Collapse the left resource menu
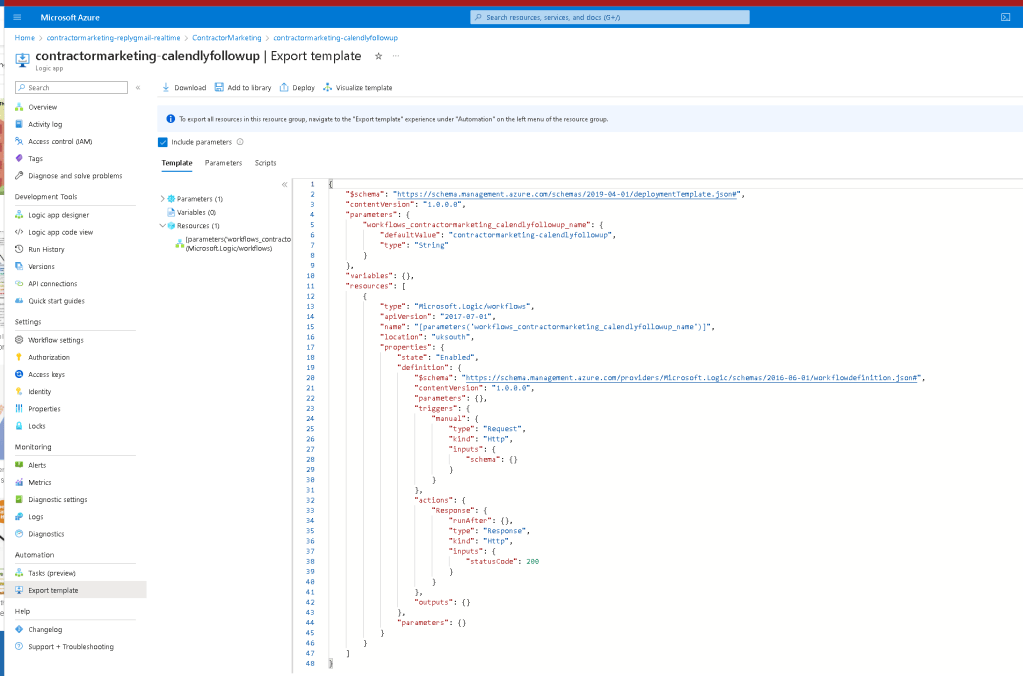 [138, 87]
